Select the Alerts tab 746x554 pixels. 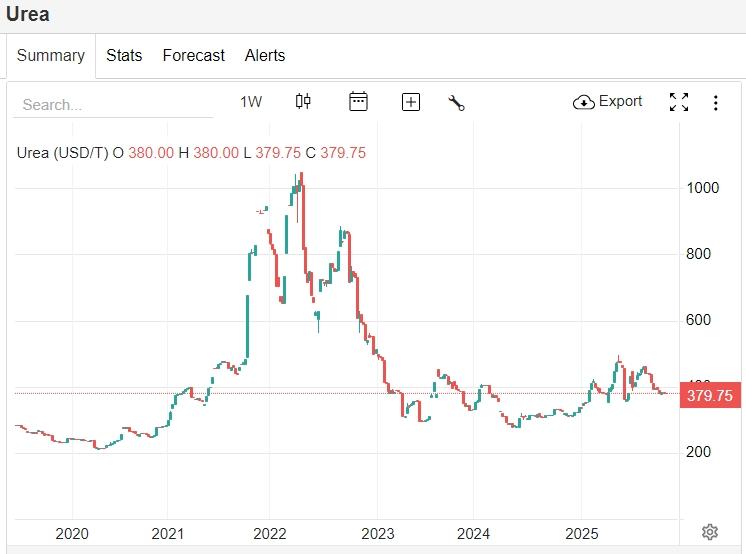point(265,56)
